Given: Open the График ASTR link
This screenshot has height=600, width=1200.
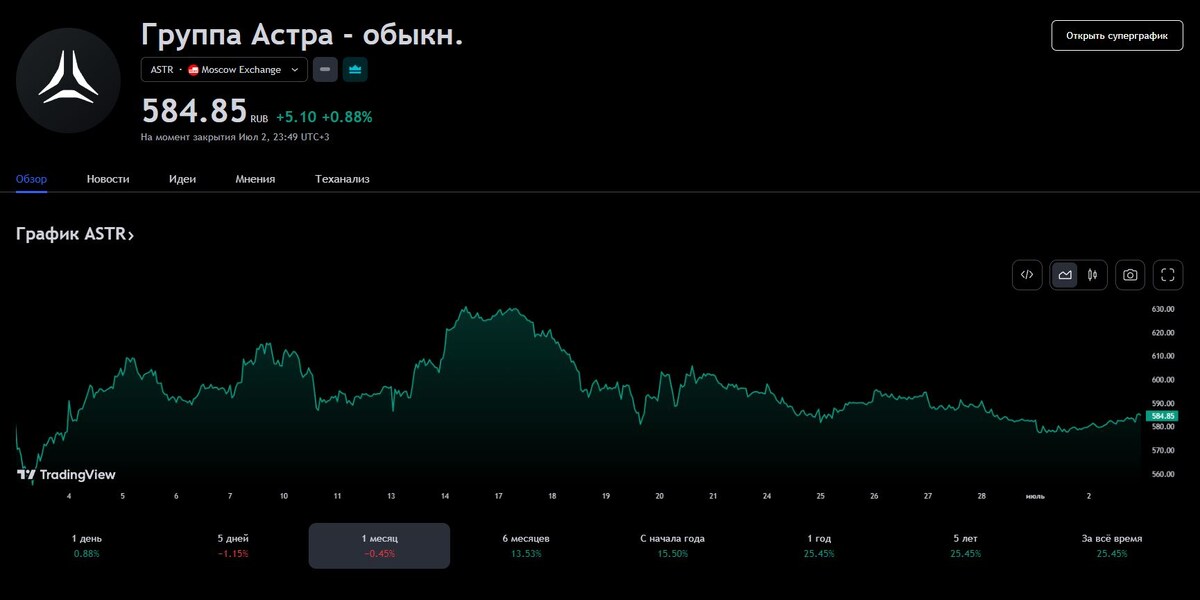Looking at the screenshot, I should (x=75, y=235).
